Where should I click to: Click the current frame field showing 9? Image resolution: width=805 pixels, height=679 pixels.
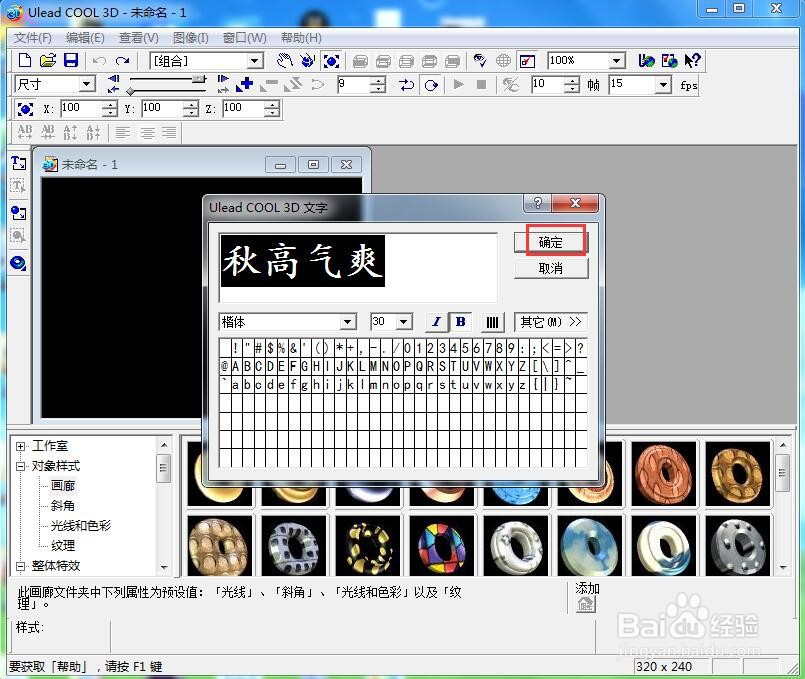[x=354, y=84]
